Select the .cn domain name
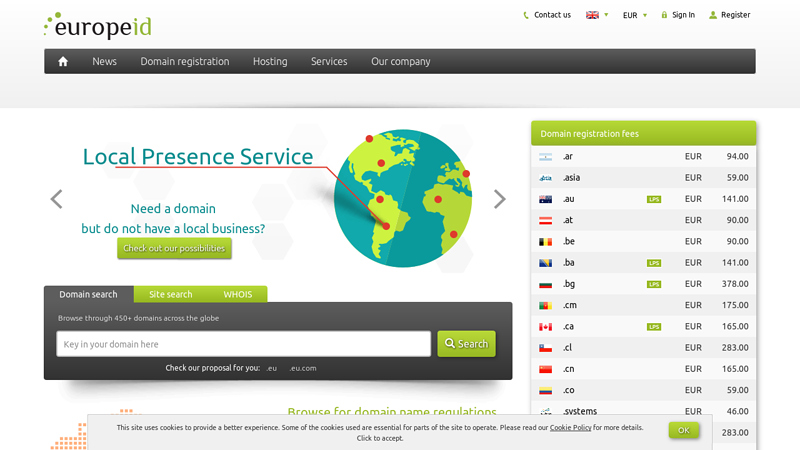Screen dimensions: 800x450 pyautogui.click(x=569, y=369)
